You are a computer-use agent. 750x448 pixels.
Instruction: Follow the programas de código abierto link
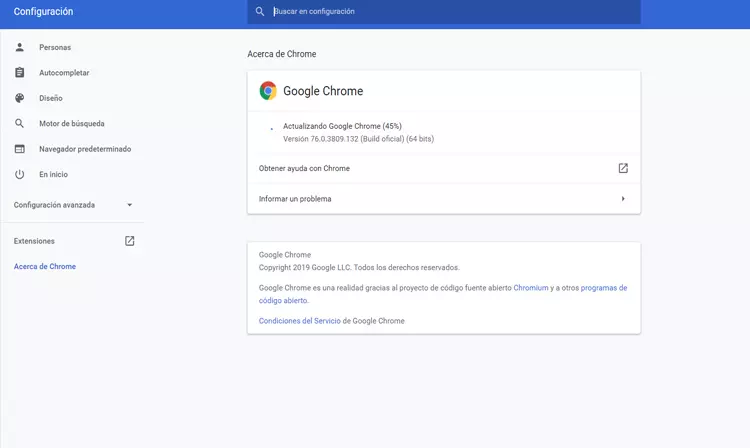coord(603,288)
